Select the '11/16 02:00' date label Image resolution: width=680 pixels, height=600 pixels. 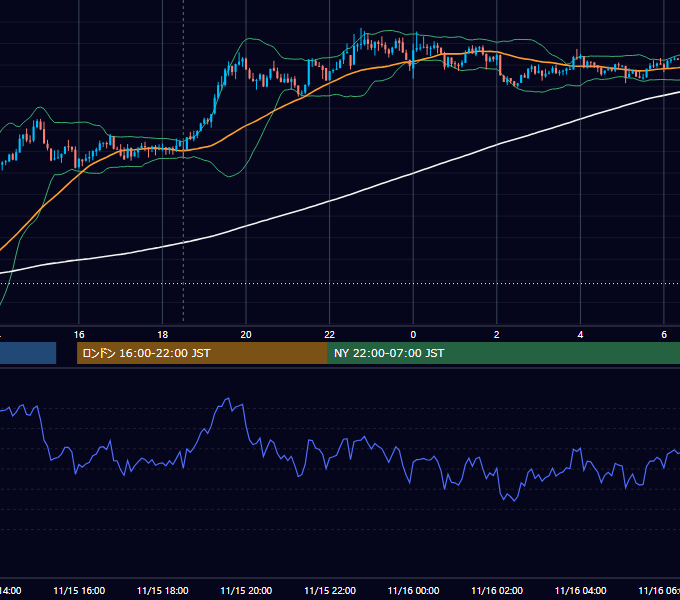497,591
